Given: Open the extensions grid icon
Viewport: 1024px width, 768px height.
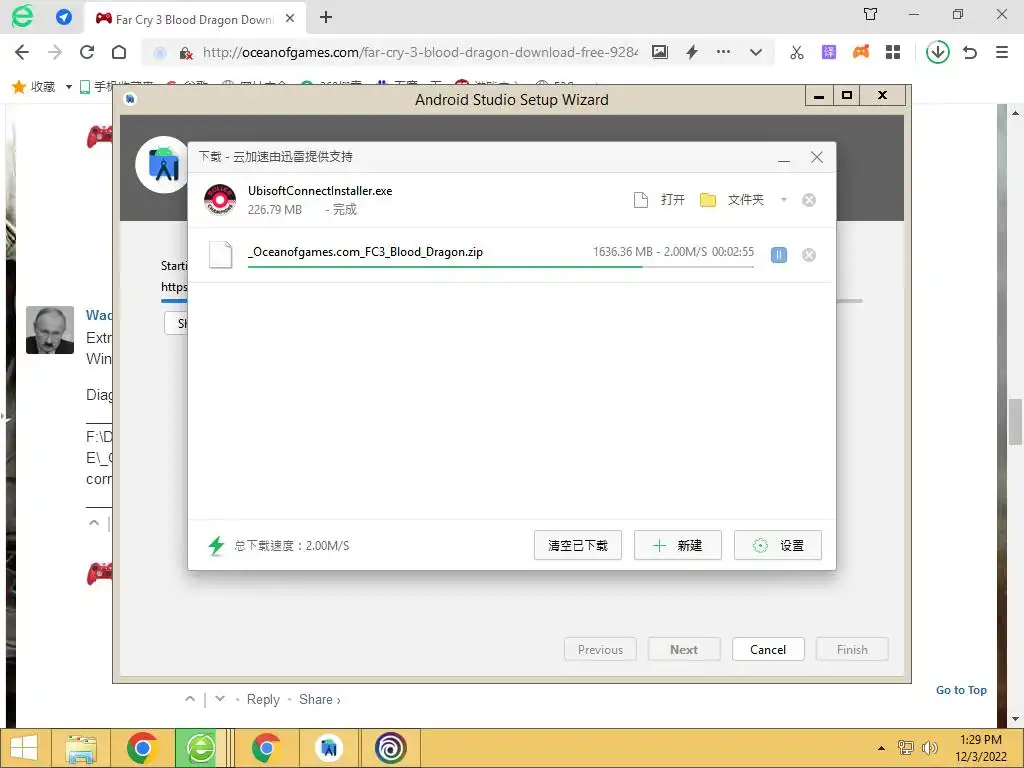Looking at the screenshot, I should [893, 52].
